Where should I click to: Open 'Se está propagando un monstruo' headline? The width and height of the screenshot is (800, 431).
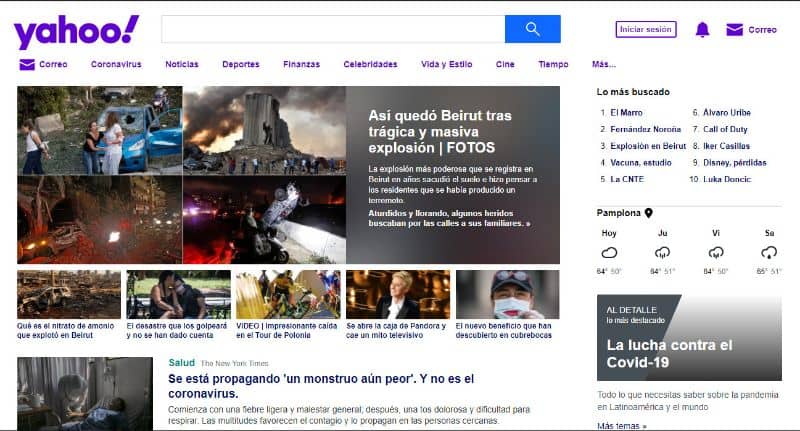click(x=321, y=386)
